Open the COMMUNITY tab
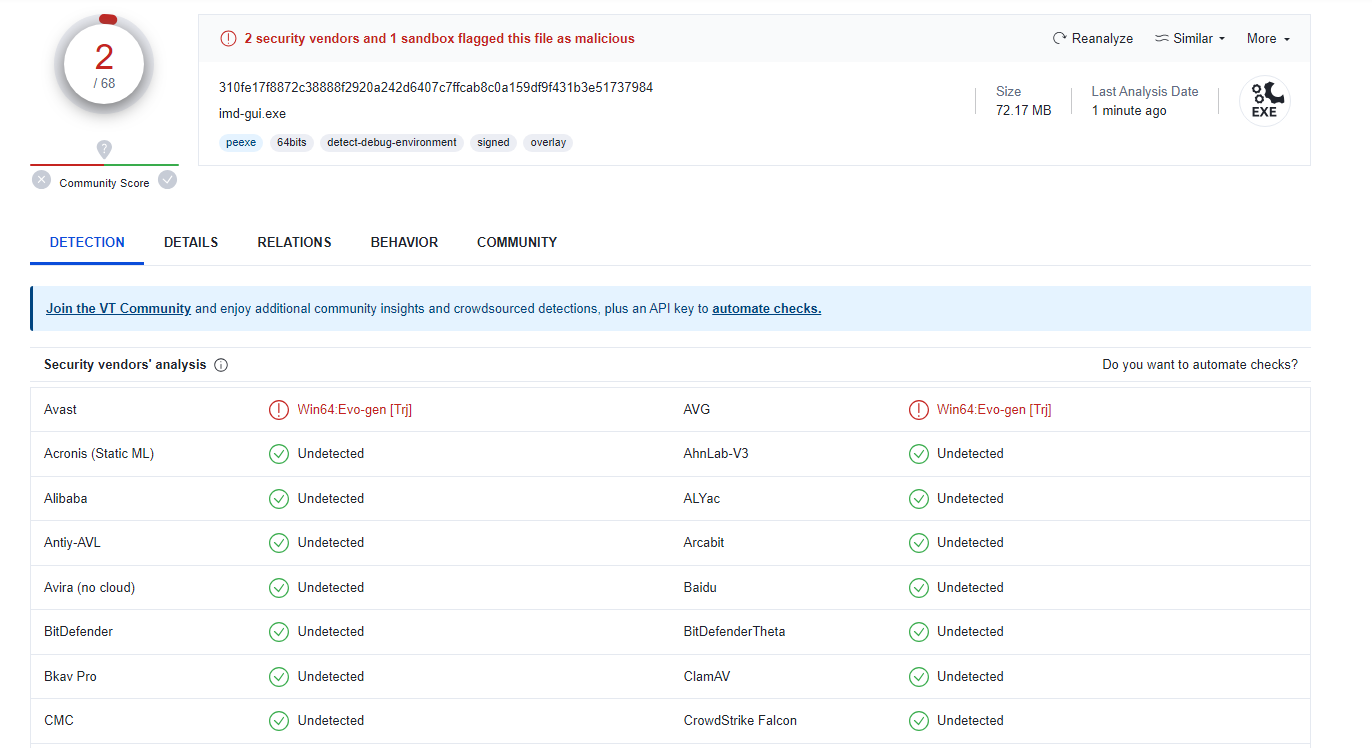Viewport: 1372px width, 748px height. pos(517,242)
